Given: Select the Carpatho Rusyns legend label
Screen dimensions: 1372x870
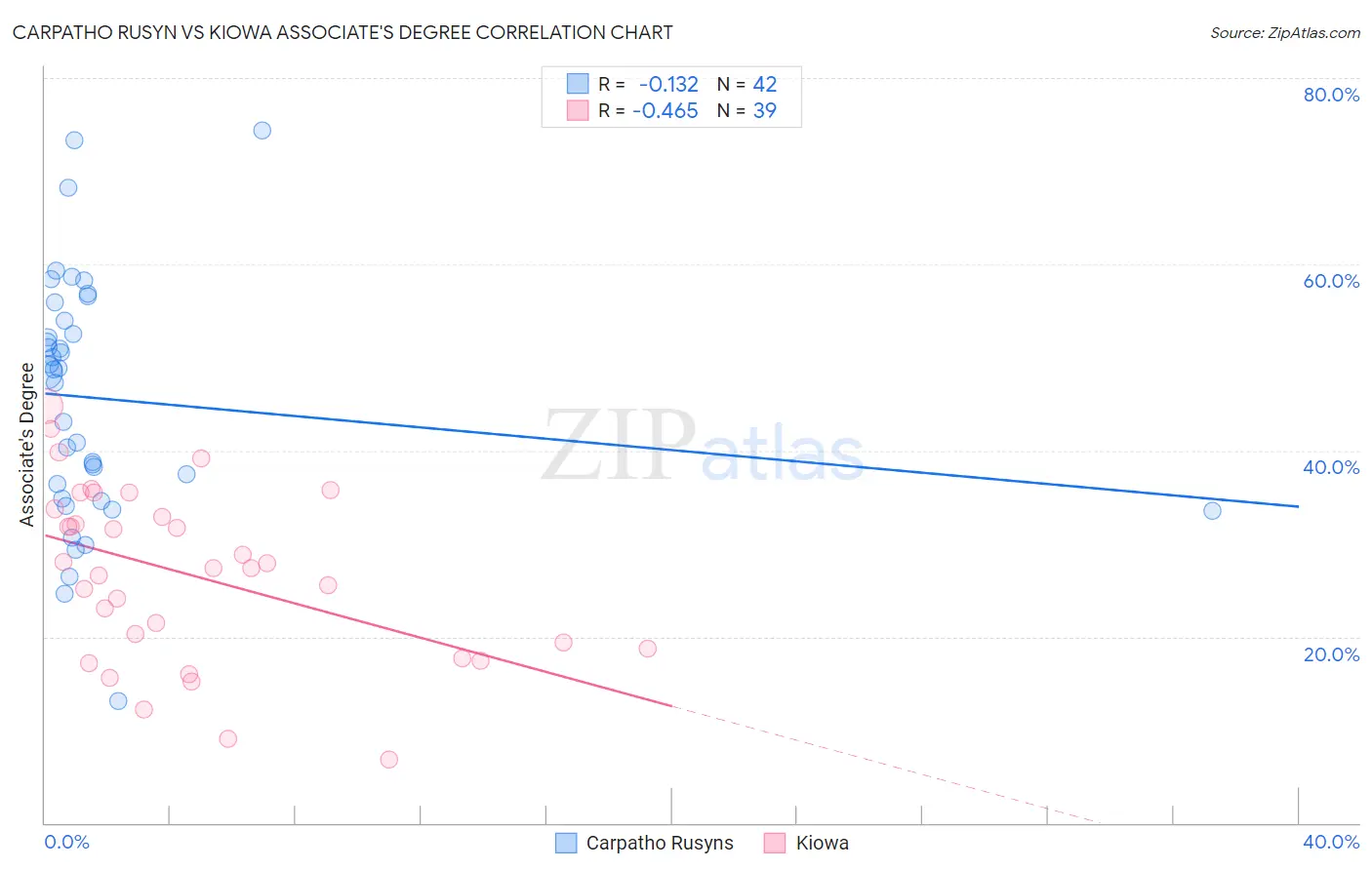Looking at the screenshot, I should (x=660, y=844).
